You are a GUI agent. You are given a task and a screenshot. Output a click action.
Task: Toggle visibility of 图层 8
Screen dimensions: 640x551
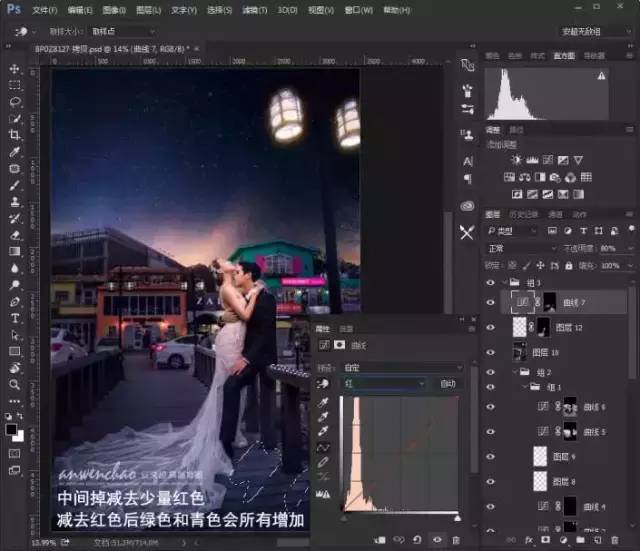[491, 481]
